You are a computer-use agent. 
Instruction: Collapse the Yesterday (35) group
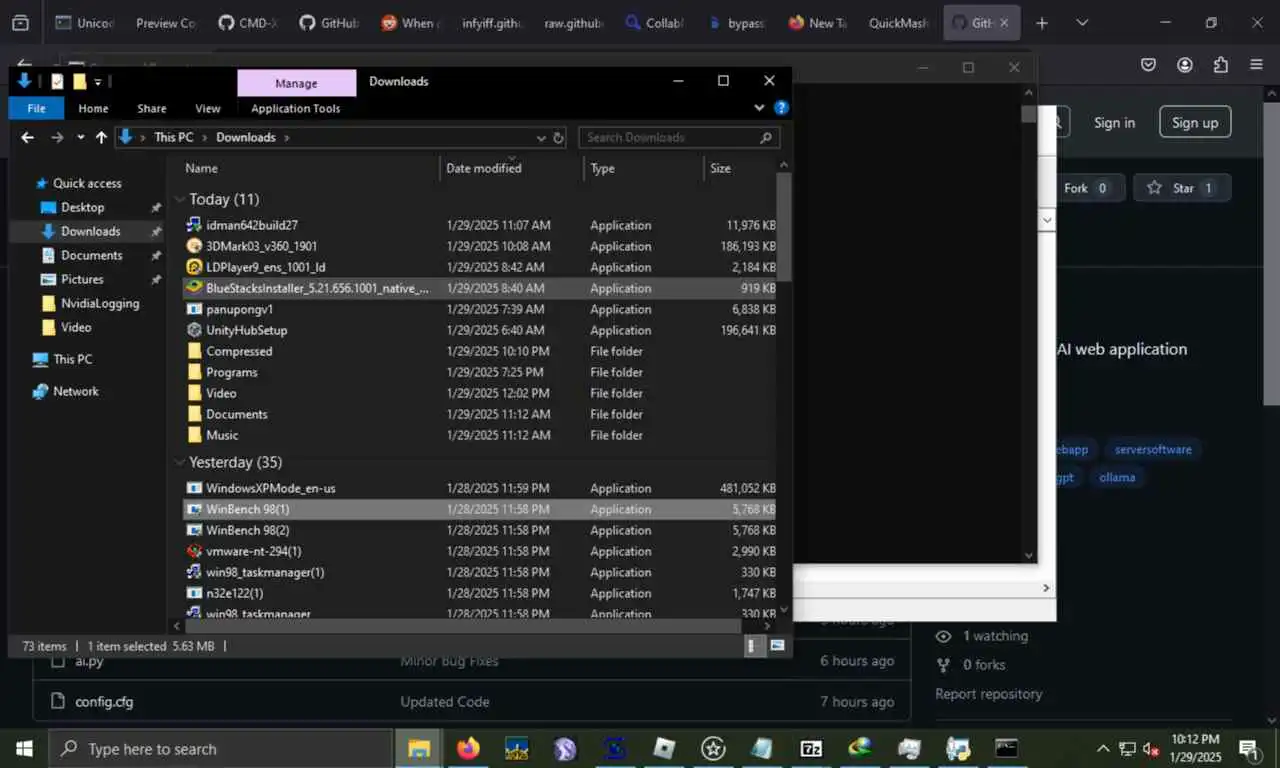(180, 462)
